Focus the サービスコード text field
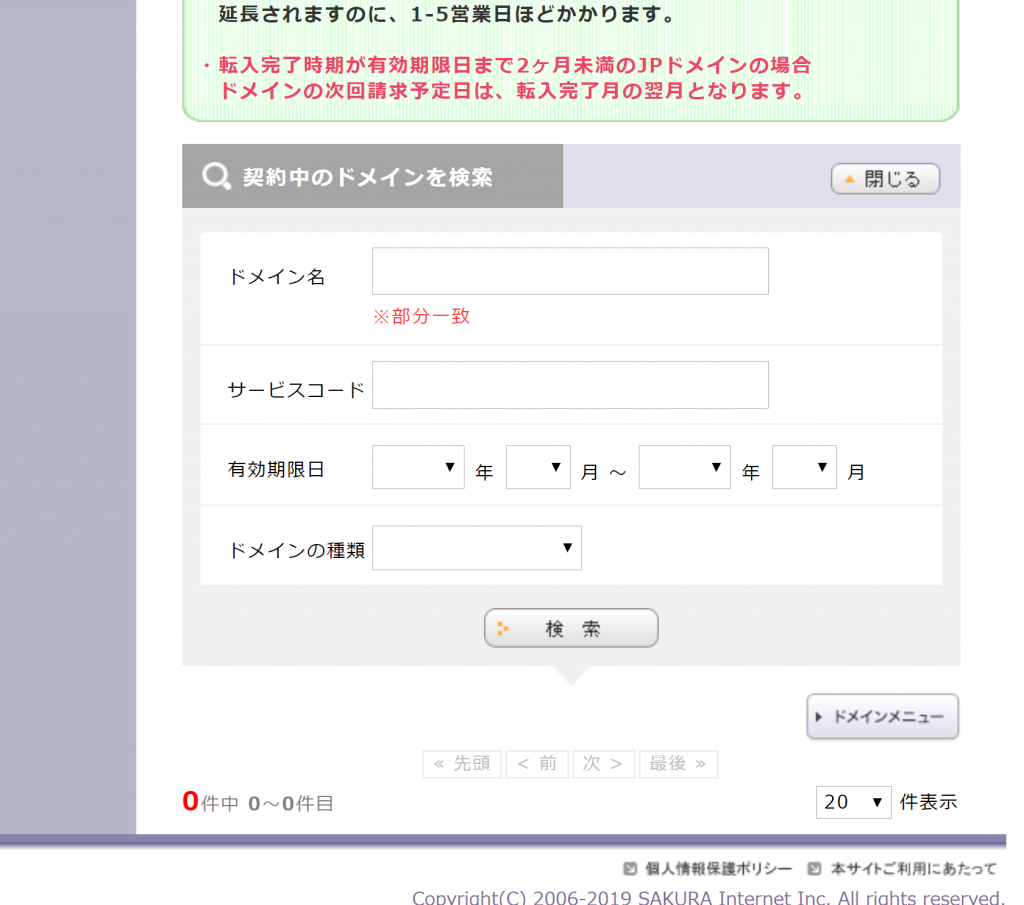Image resolution: width=1024 pixels, height=905 pixels. click(570, 385)
